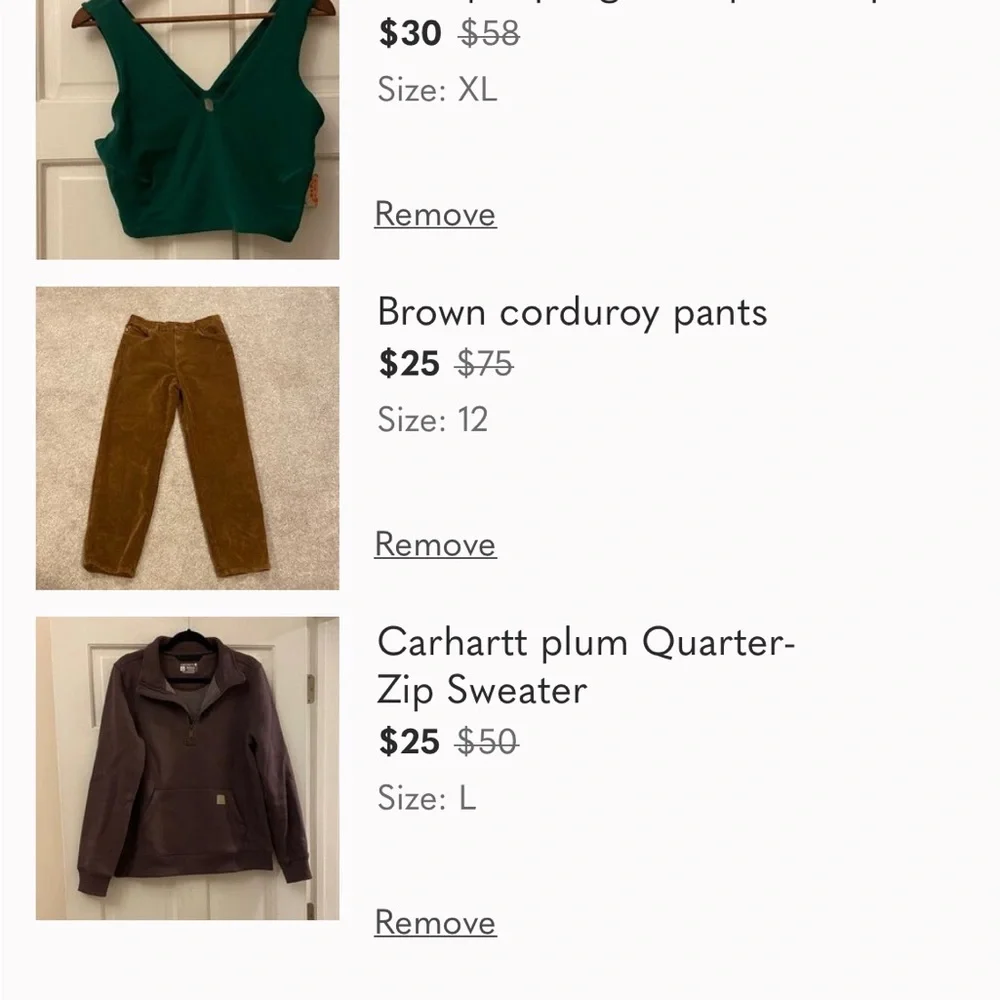Click Size 12 under Brown corduroy pants
The image size is (1000, 1000).
click(432, 421)
